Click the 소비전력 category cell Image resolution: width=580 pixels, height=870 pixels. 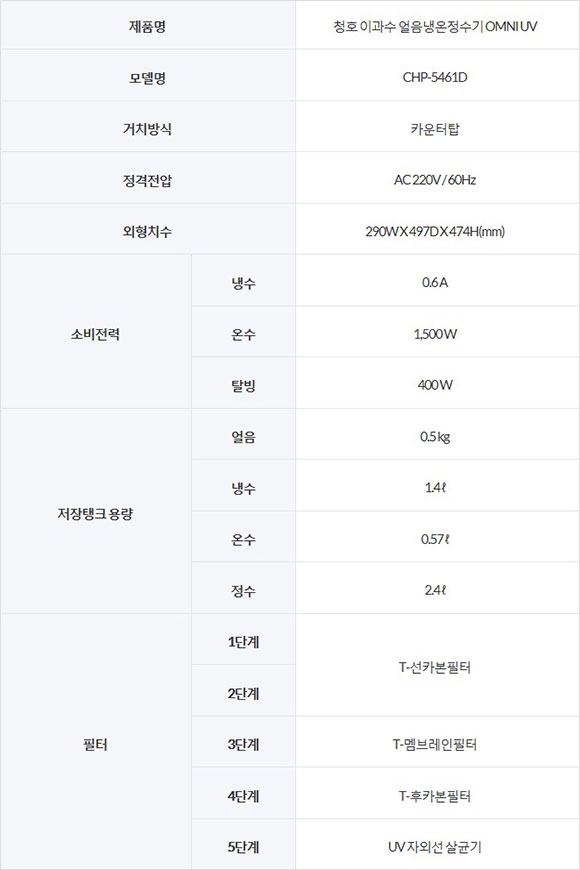point(95,334)
